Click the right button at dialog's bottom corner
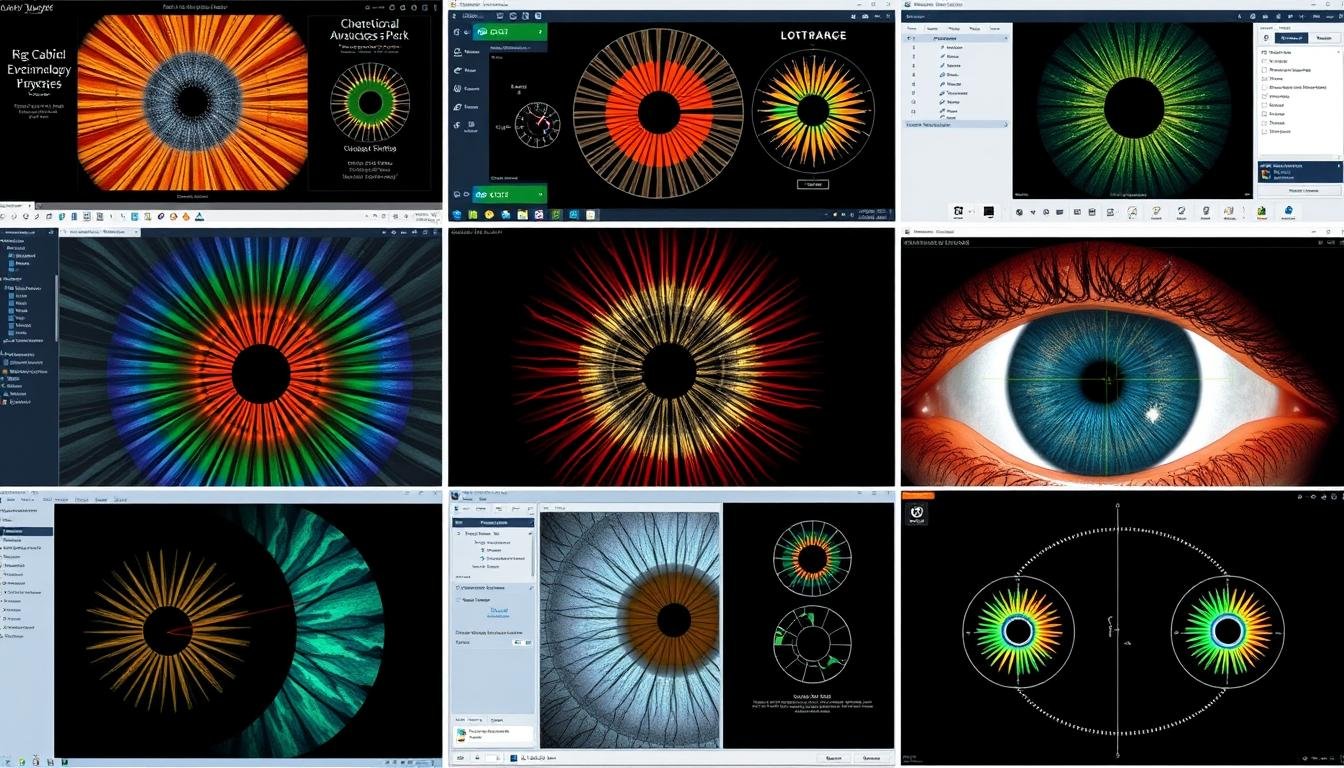Image resolution: width=1344 pixels, height=768 pixels. (x=867, y=758)
